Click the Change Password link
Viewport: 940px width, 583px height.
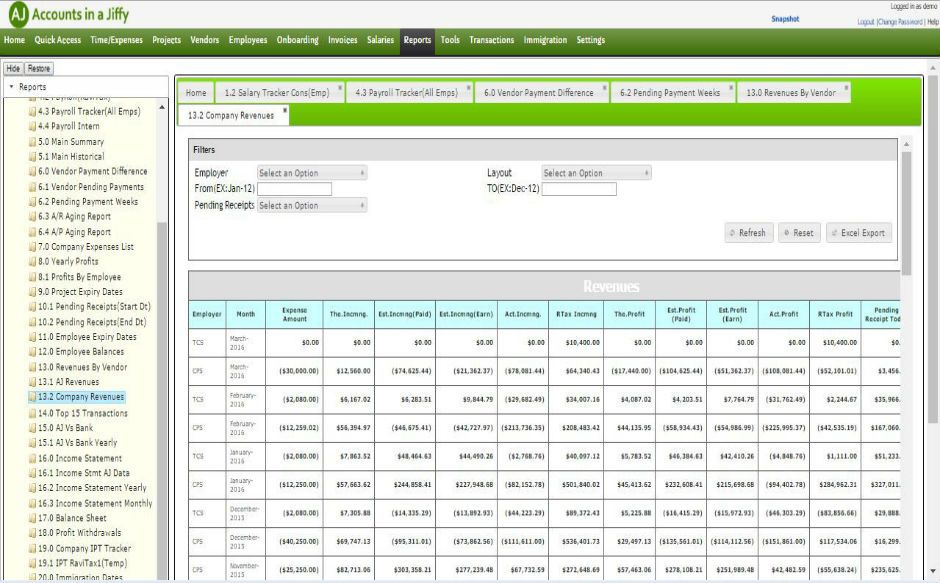point(900,22)
